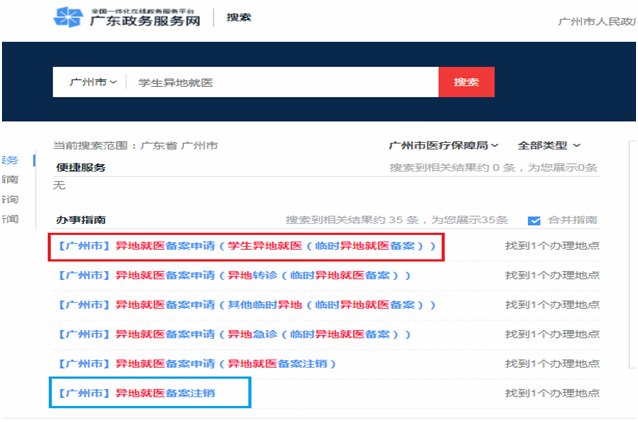Open the 其他临时异地 备案申请 result

pos(239,304)
